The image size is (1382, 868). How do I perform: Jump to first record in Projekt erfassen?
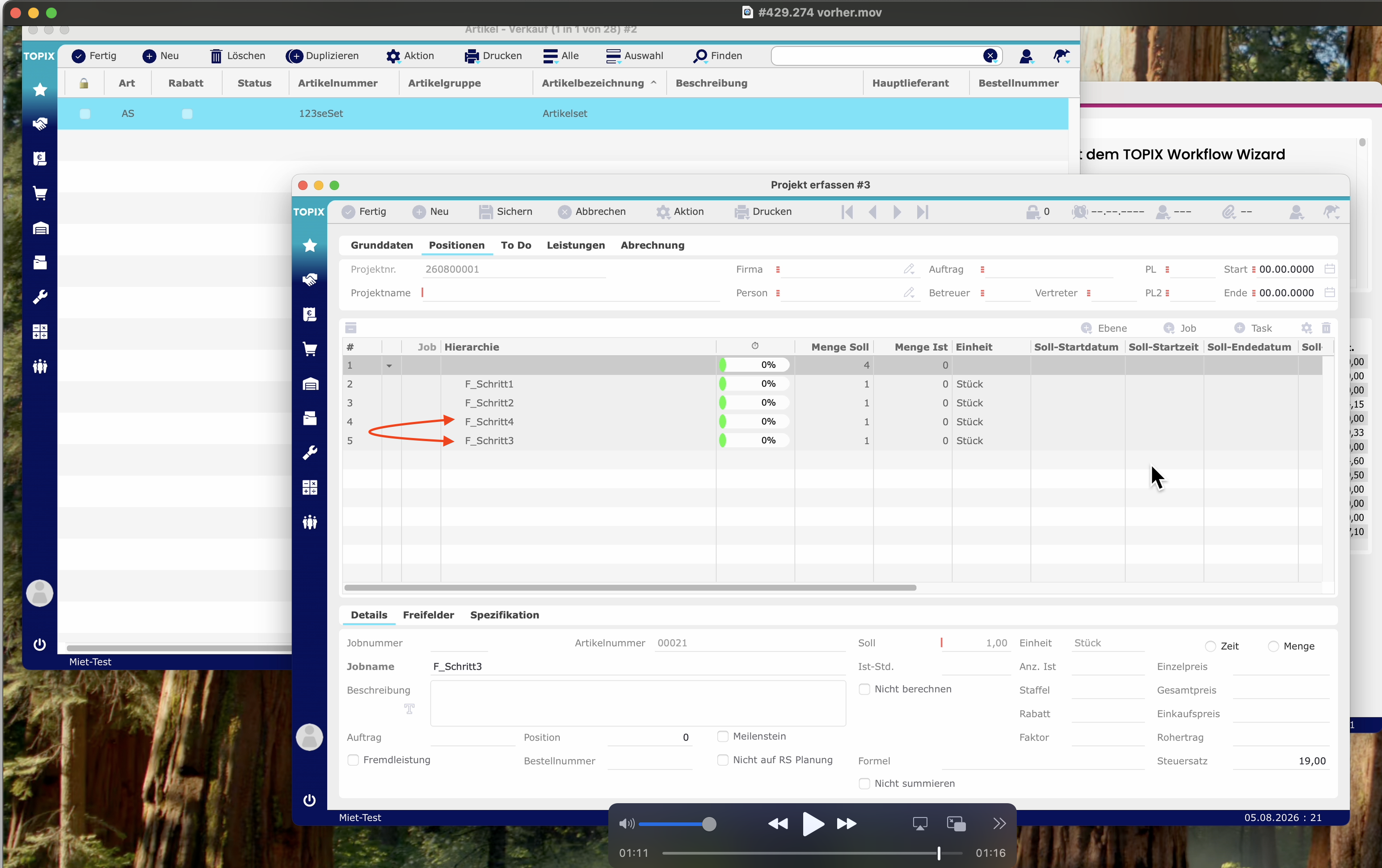pos(847,212)
